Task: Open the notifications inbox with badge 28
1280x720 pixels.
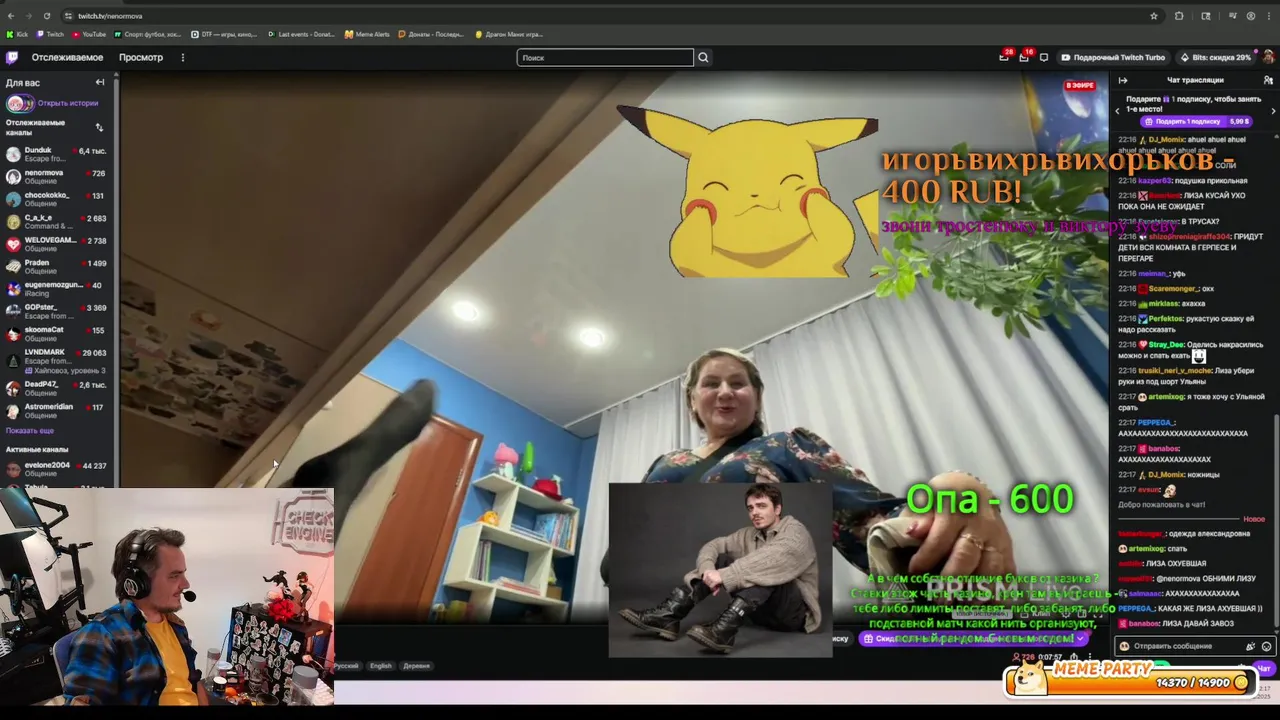Action: click(x=1004, y=57)
